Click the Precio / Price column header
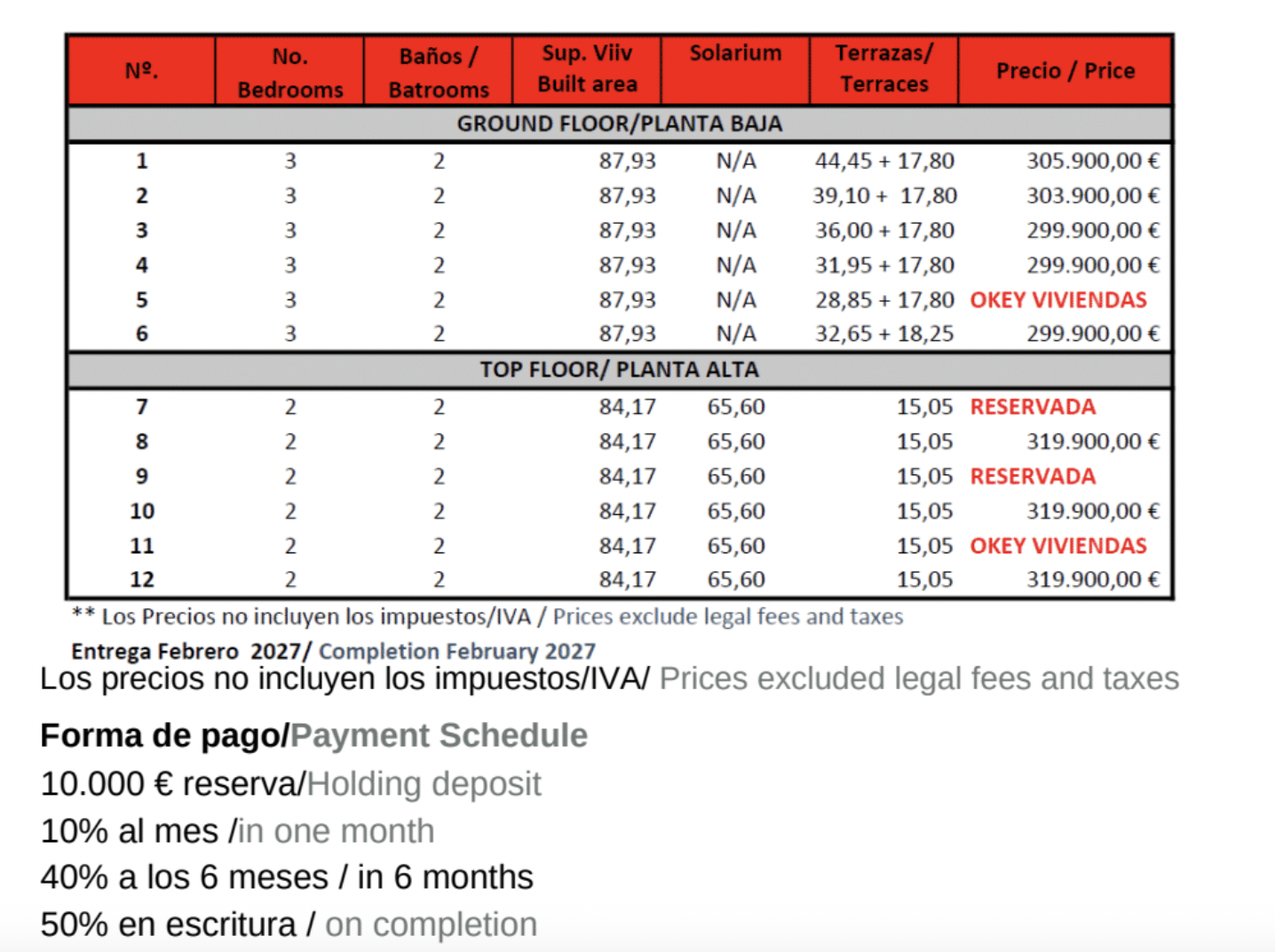This screenshot has width=1275, height=952. point(1065,71)
